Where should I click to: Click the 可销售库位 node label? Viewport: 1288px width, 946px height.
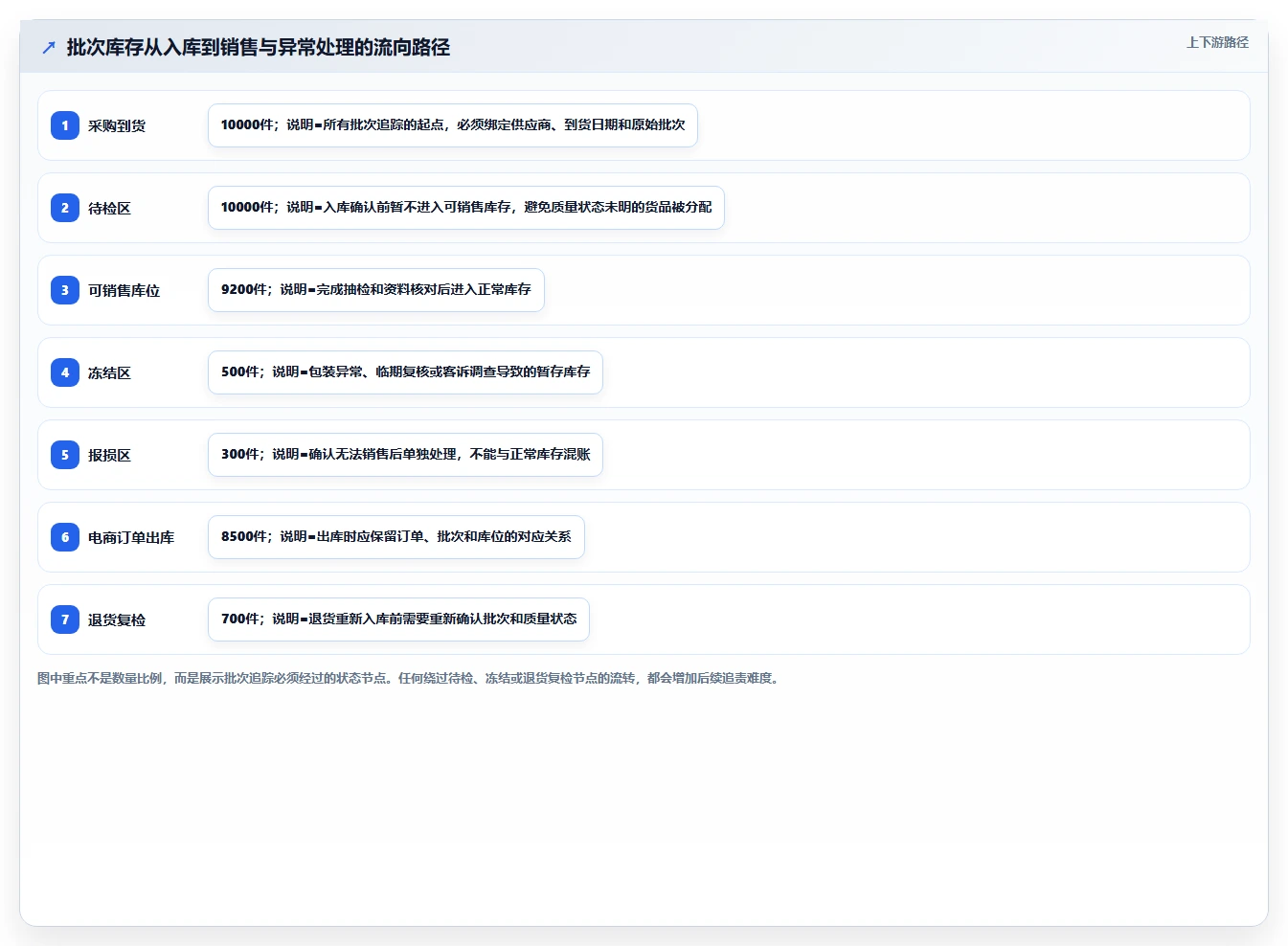(x=124, y=290)
